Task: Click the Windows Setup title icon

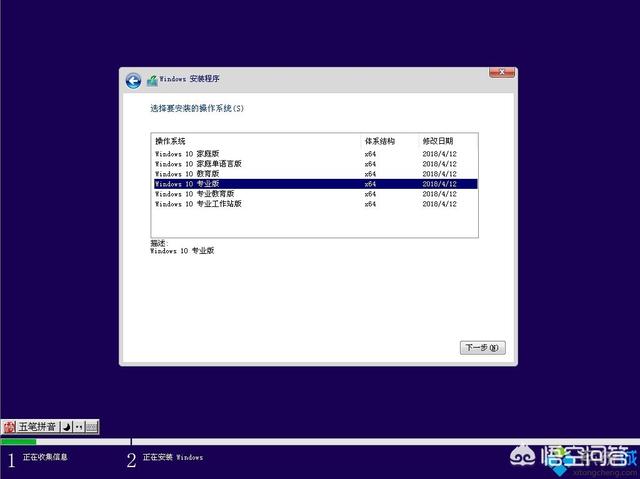Action: coord(152,80)
